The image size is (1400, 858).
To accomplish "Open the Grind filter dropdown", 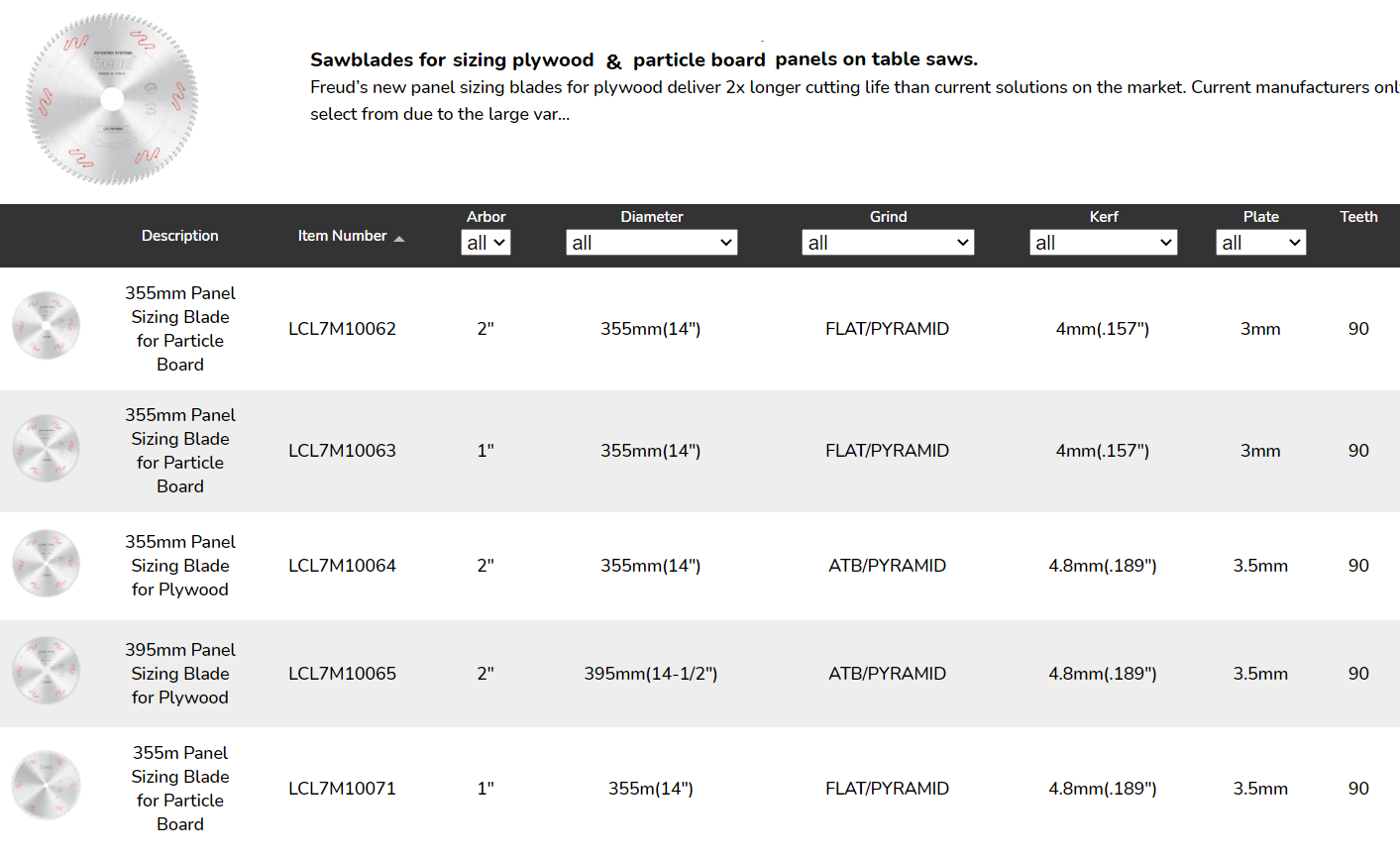I will (x=888, y=243).
